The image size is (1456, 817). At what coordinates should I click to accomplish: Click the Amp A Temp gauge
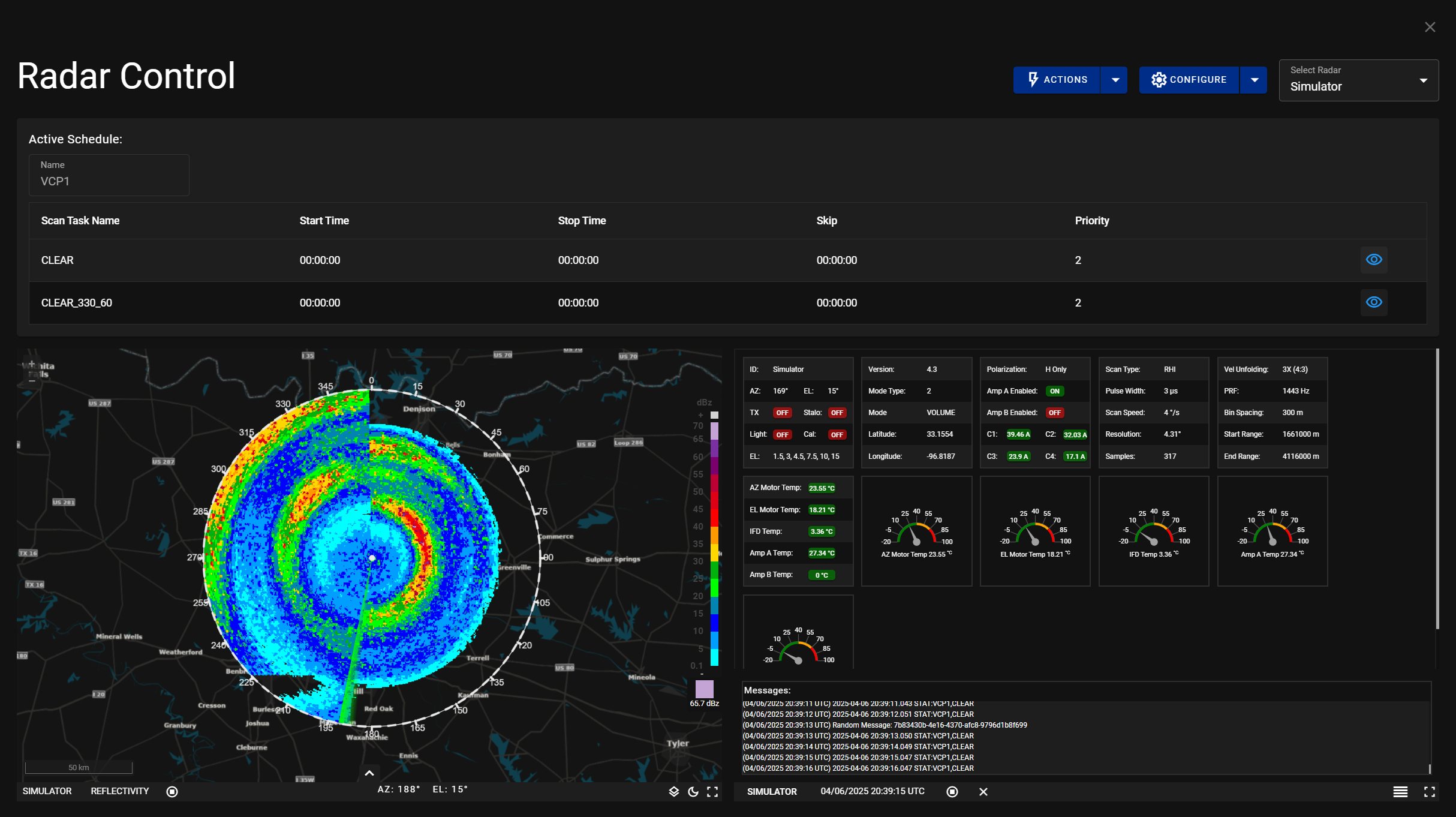(1273, 531)
